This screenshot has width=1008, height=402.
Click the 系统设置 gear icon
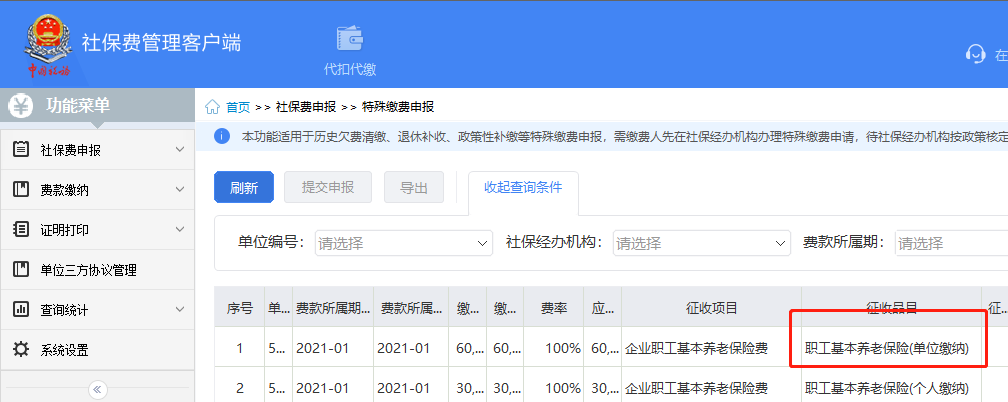pos(20,350)
